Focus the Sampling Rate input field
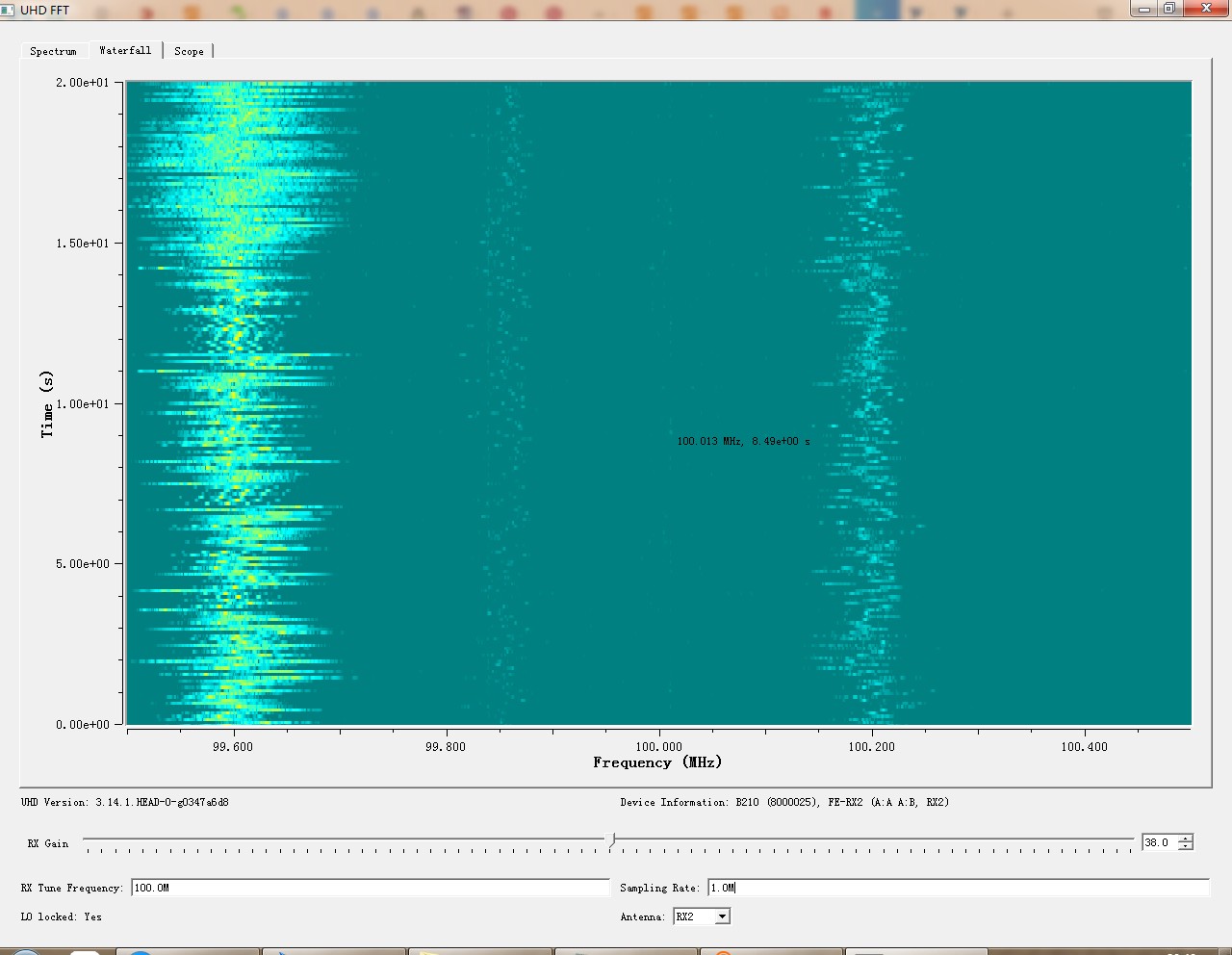 click(x=959, y=888)
